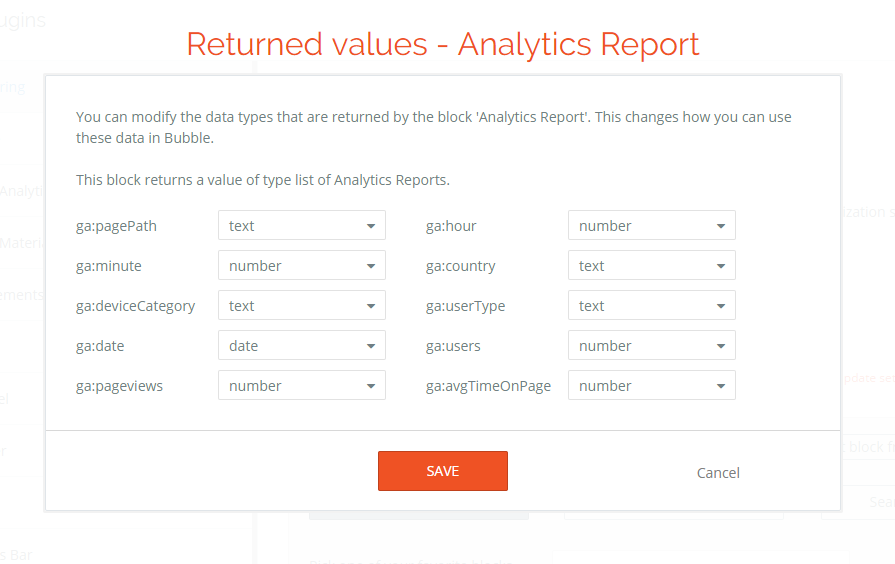Select the ga:pageviews type dropdown

(300, 386)
